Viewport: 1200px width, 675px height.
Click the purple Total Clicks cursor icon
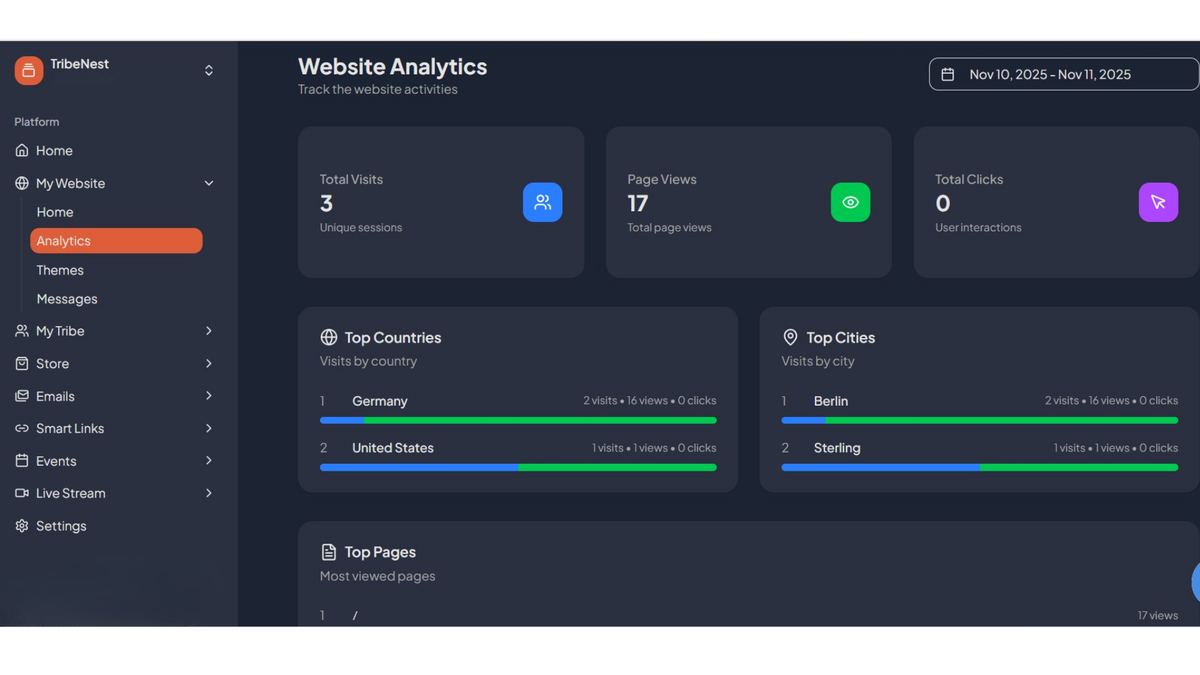pos(1158,202)
